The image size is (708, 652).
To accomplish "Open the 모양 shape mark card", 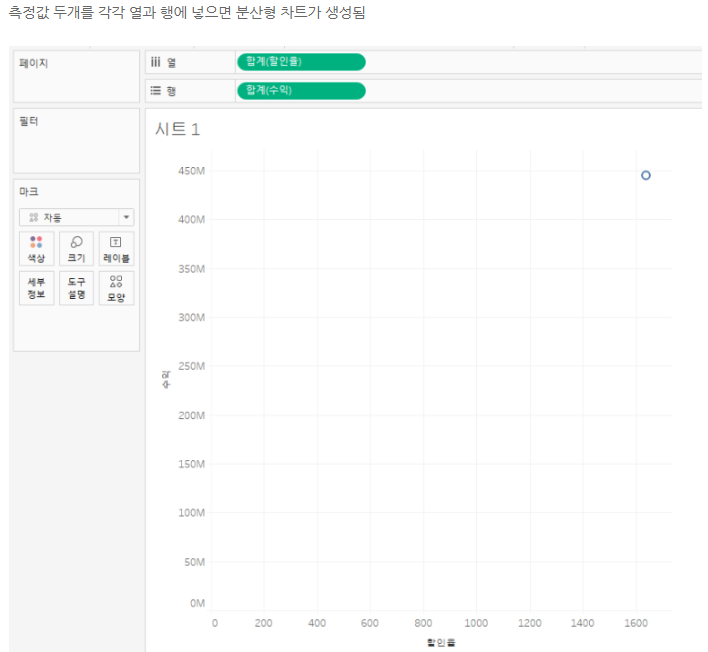I will pos(116,288).
